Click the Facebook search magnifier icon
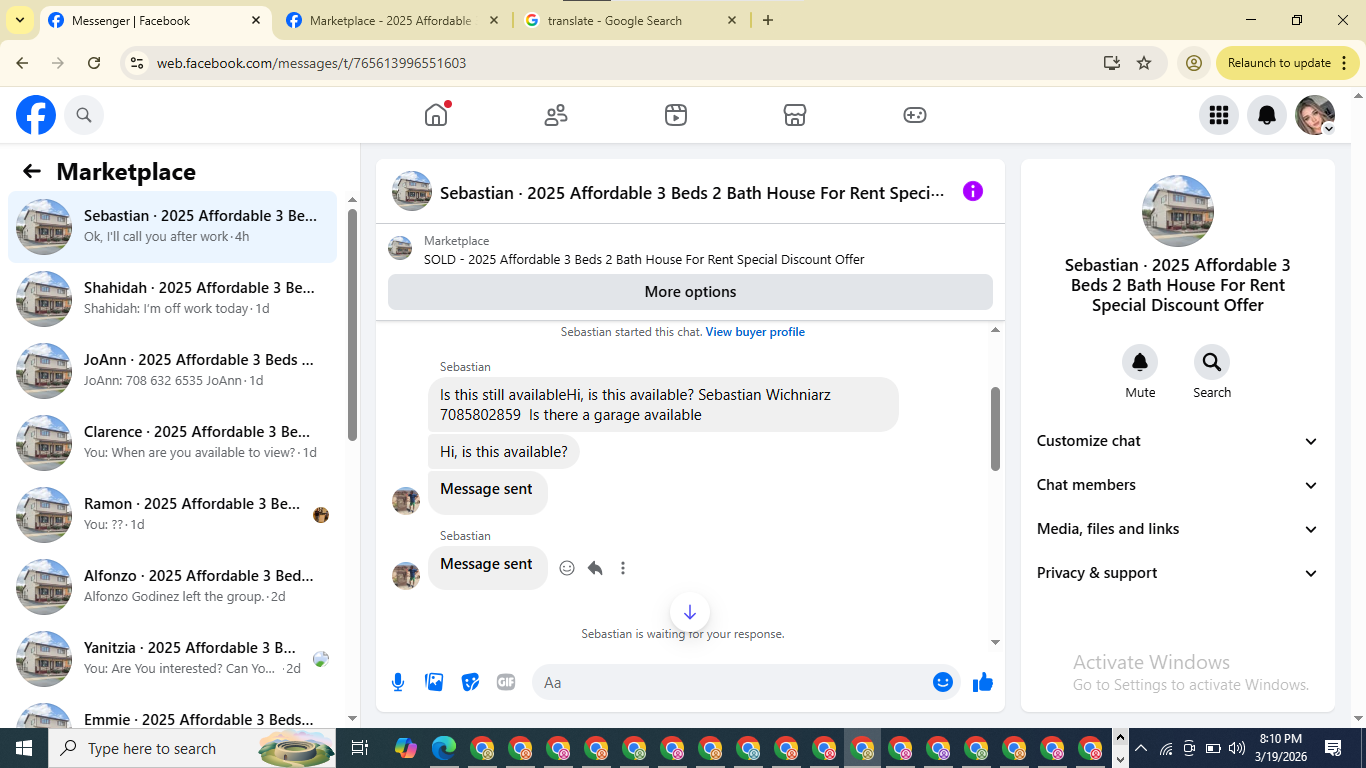 point(84,115)
